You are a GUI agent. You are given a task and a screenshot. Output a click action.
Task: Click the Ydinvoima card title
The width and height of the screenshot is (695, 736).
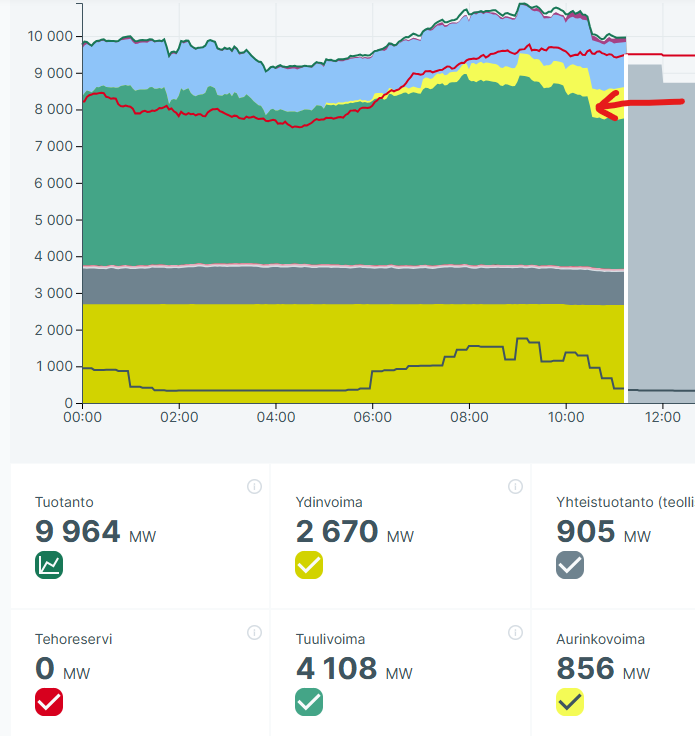[329, 502]
